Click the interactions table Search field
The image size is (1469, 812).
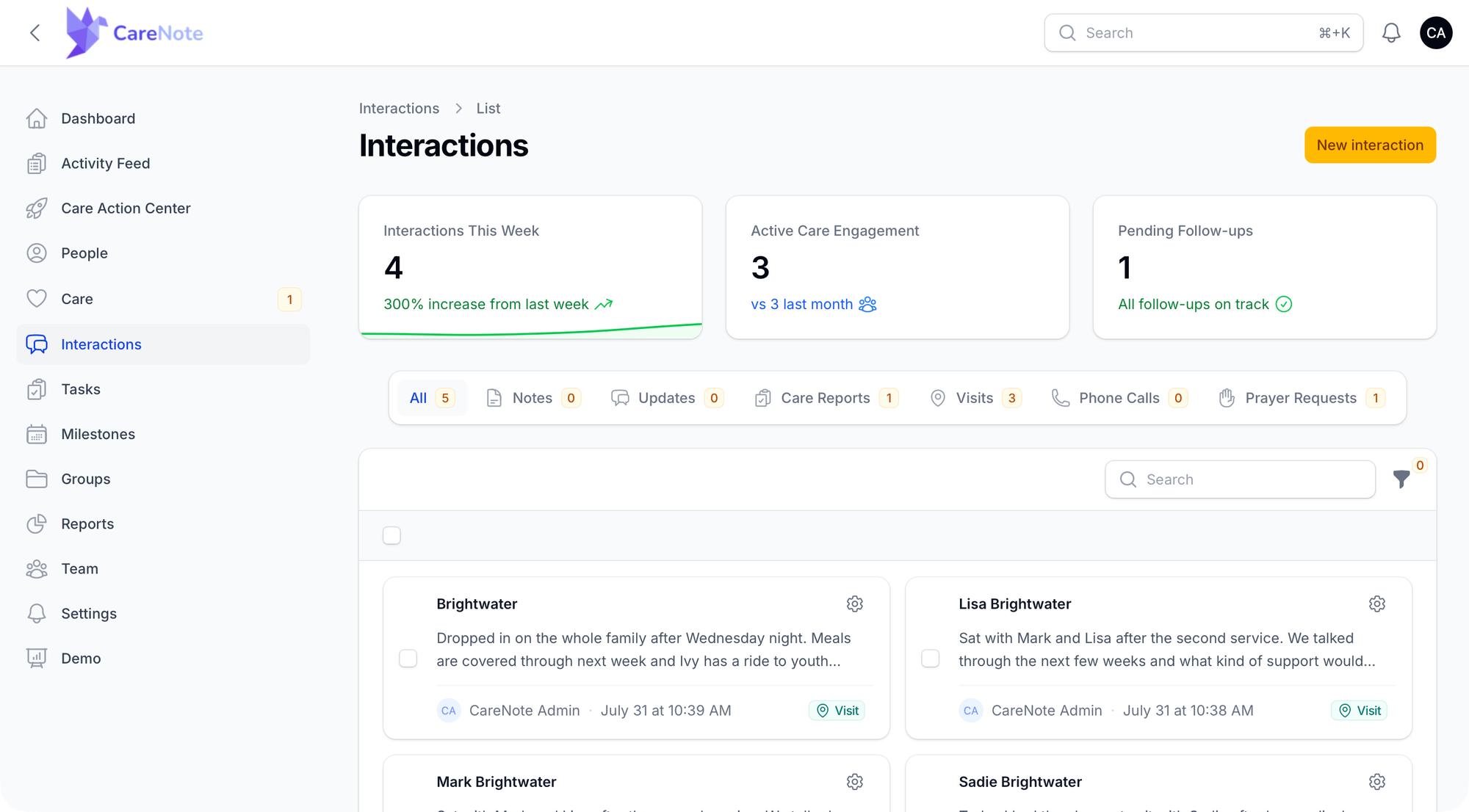pyautogui.click(x=1240, y=479)
